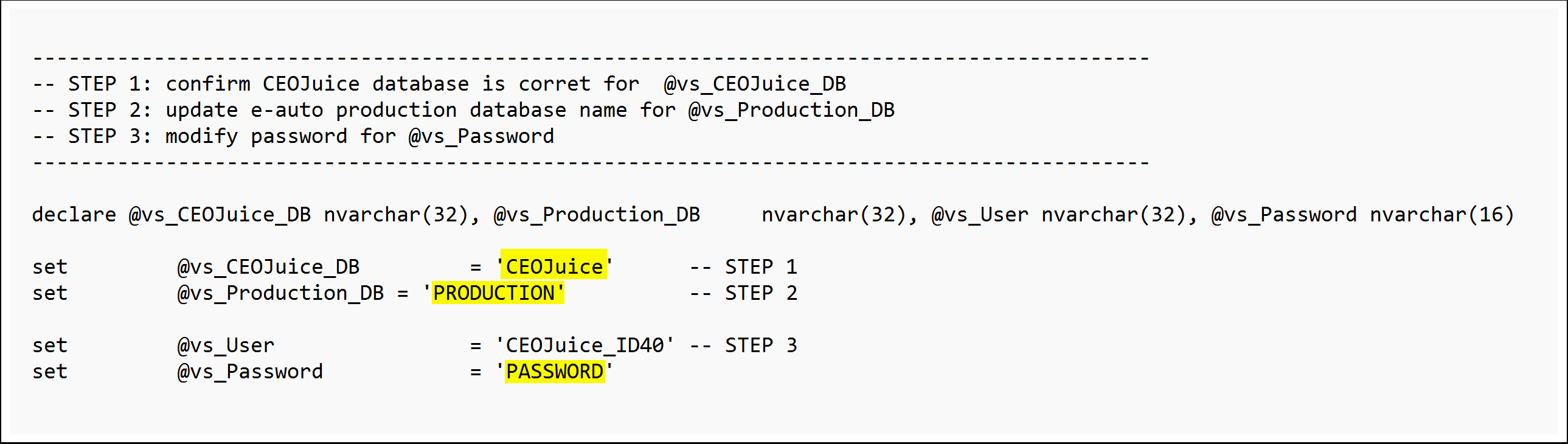Click @vs_User in the set statement
The width and height of the screenshot is (1568, 444).
pos(226,345)
